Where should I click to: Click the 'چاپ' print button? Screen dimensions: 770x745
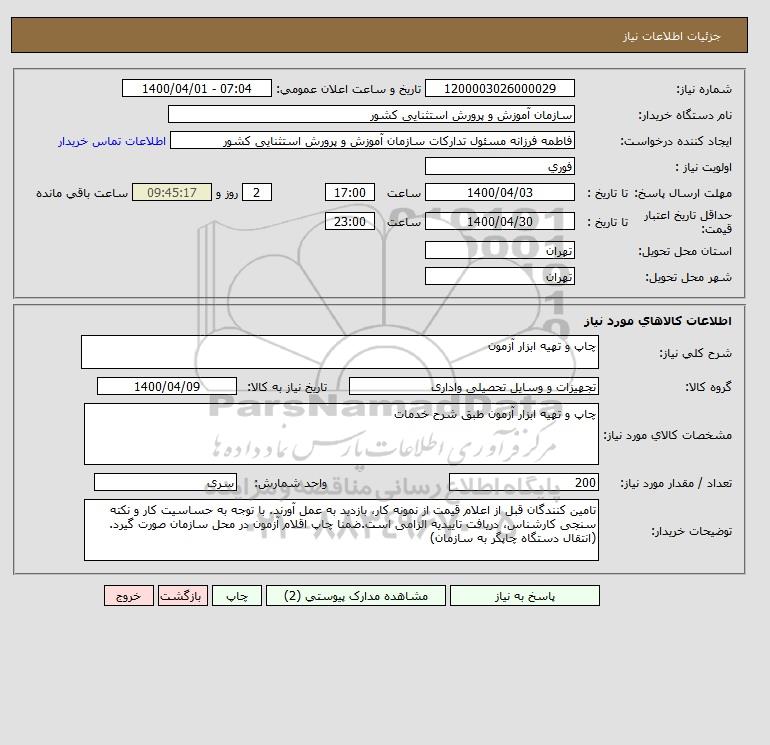[x=237, y=595]
